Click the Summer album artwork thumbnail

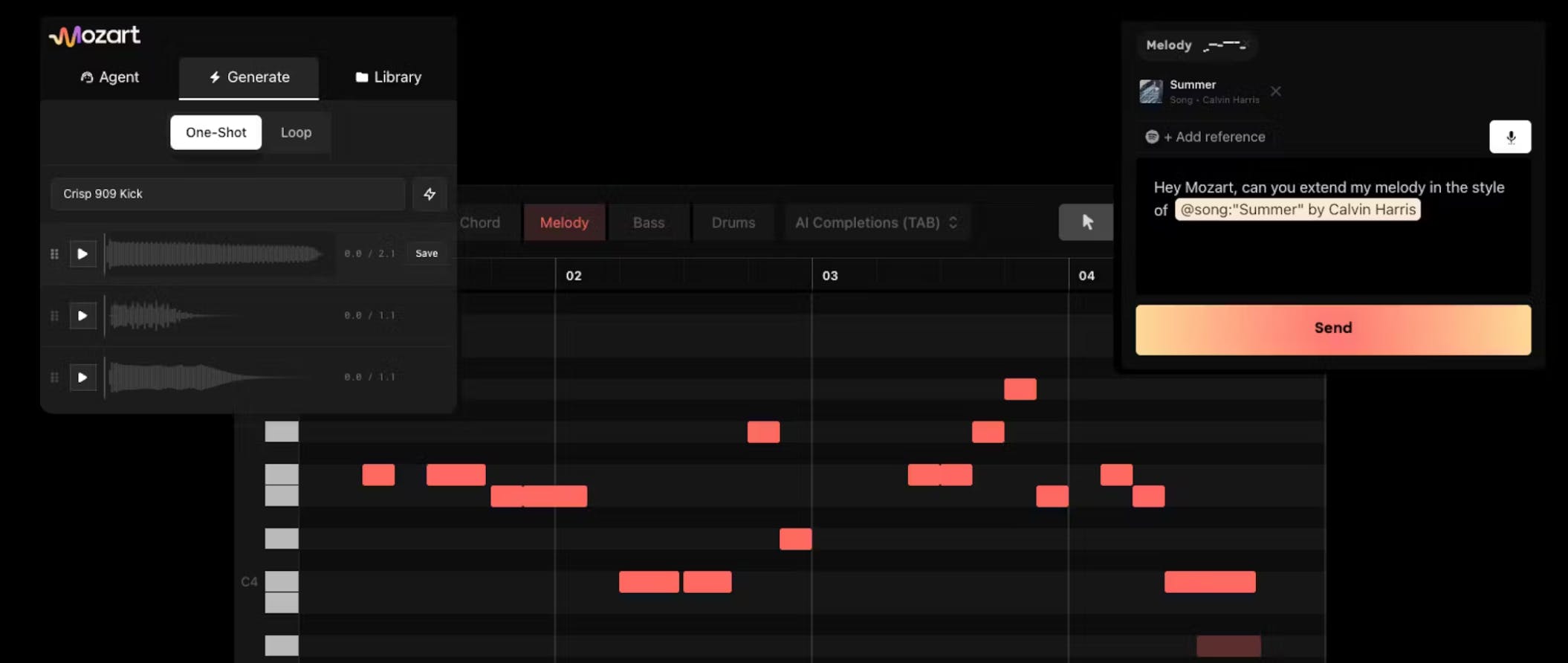click(x=1151, y=91)
